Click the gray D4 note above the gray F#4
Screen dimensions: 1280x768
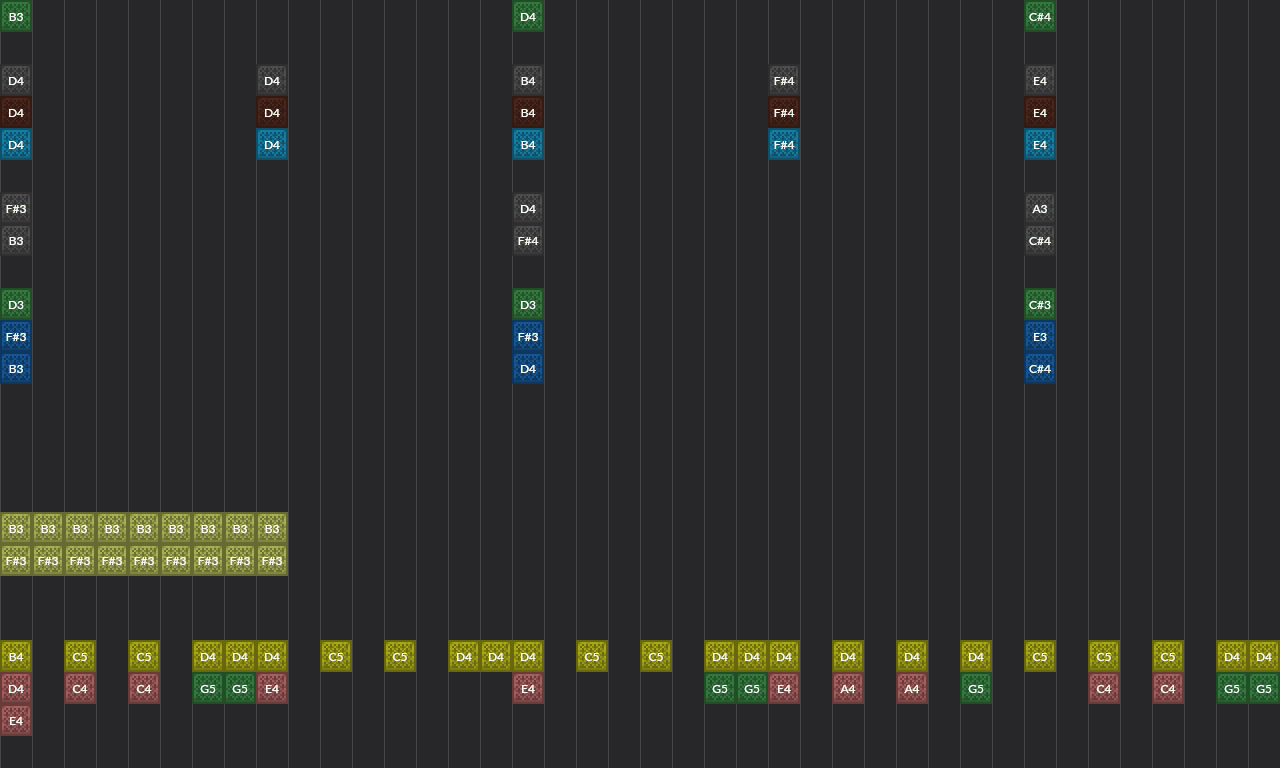click(x=528, y=208)
